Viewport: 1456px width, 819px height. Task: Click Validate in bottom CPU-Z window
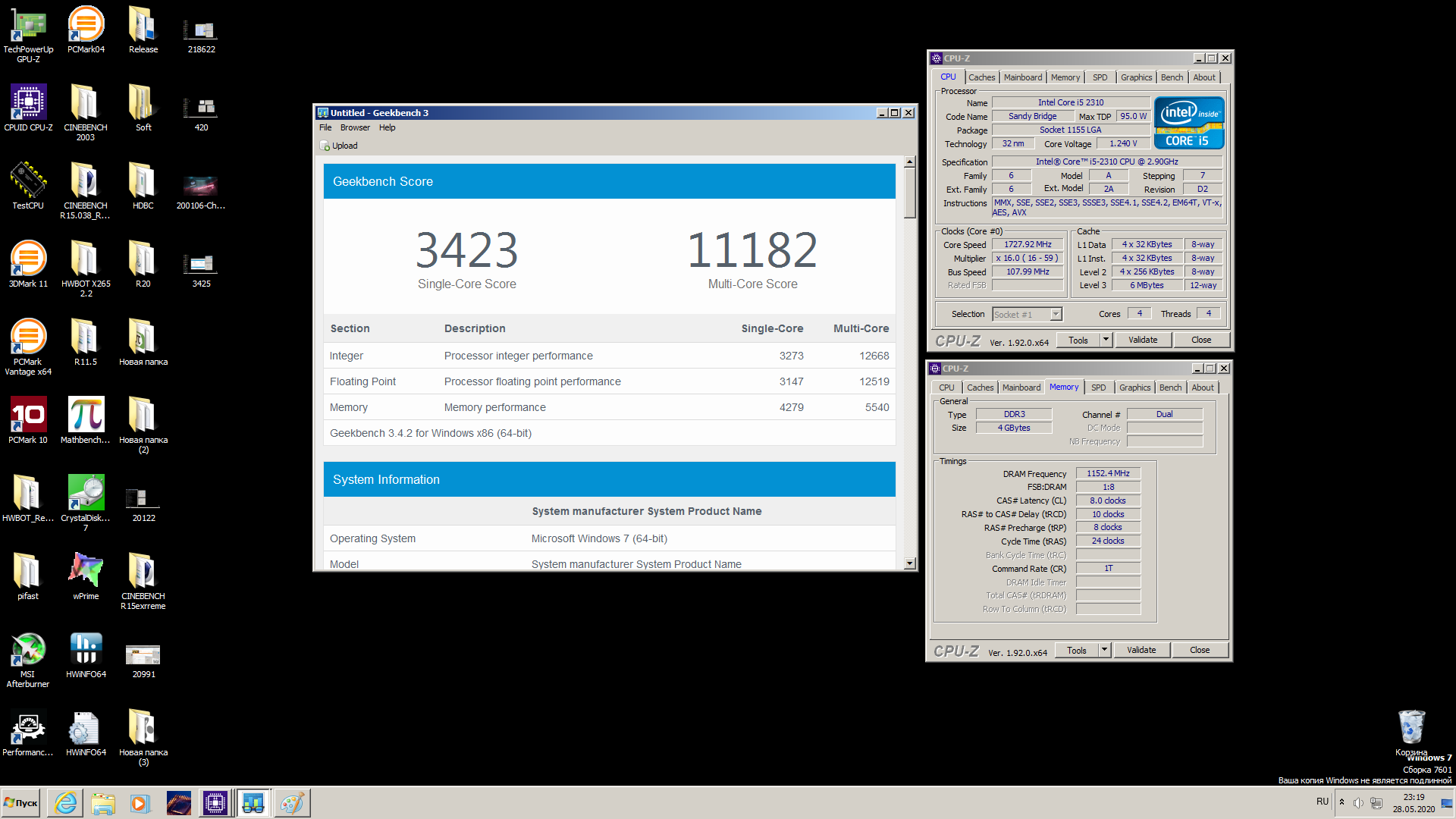pyautogui.click(x=1141, y=650)
